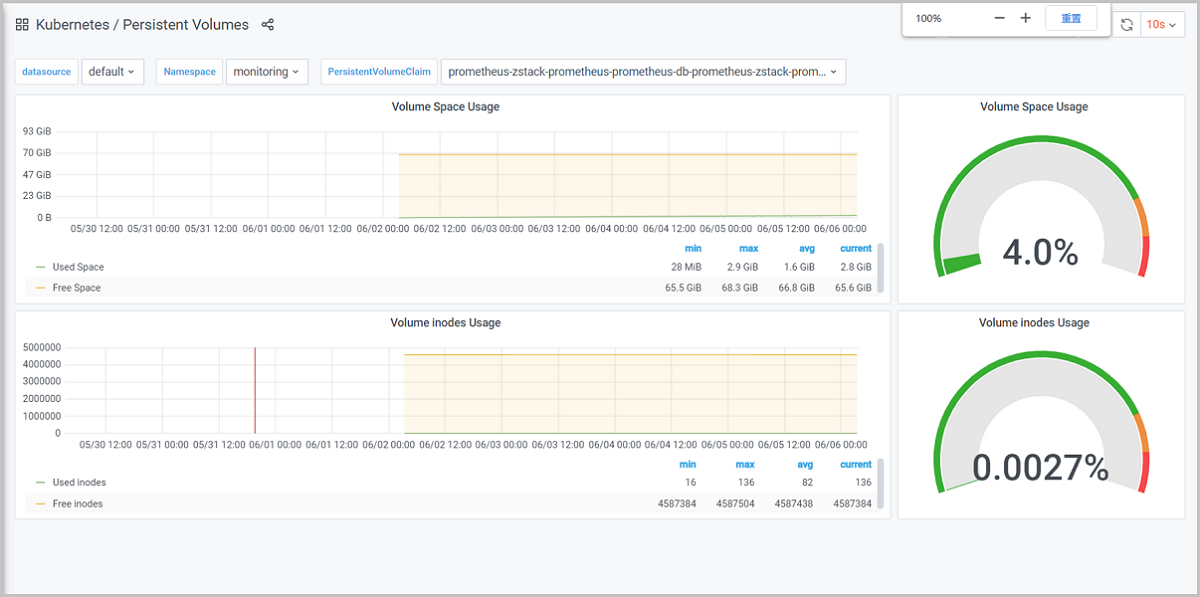The image size is (1200, 597).
Task: Zoom out with the minus icon
Action: click(999, 18)
